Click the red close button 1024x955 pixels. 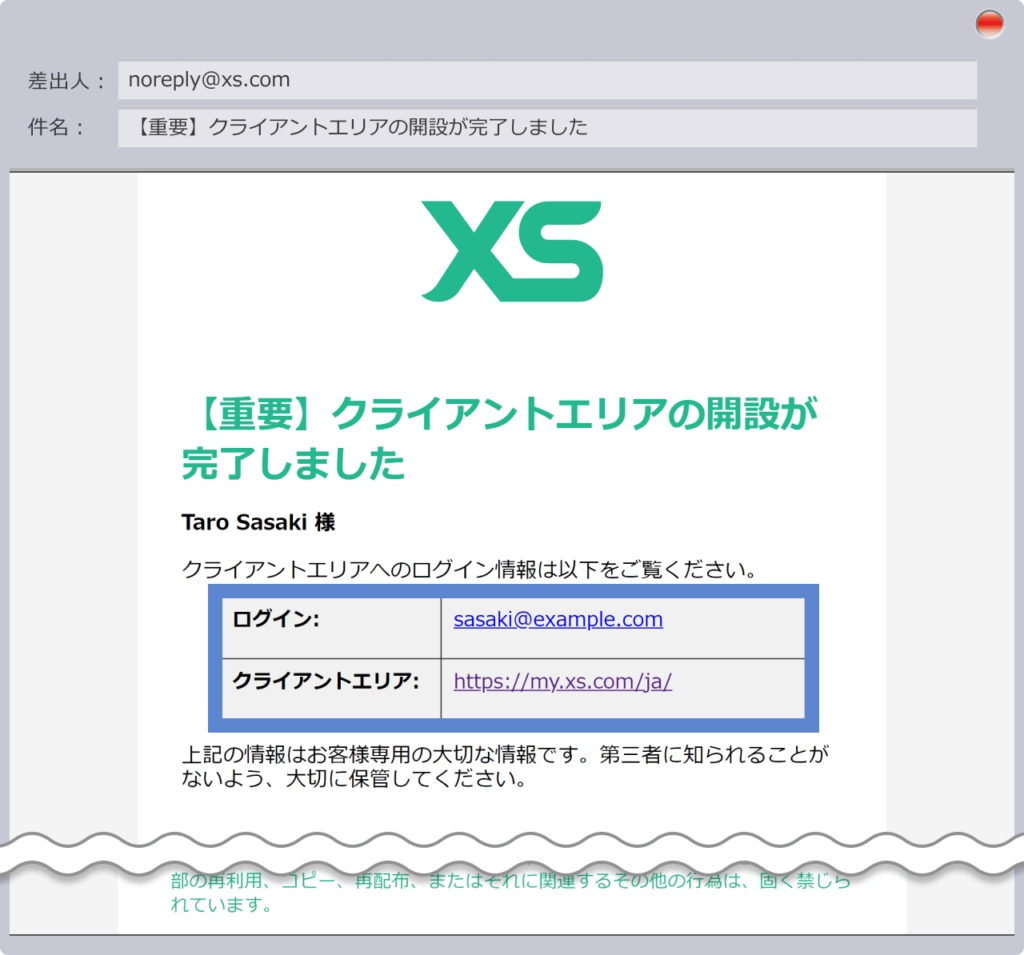pos(989,24)
